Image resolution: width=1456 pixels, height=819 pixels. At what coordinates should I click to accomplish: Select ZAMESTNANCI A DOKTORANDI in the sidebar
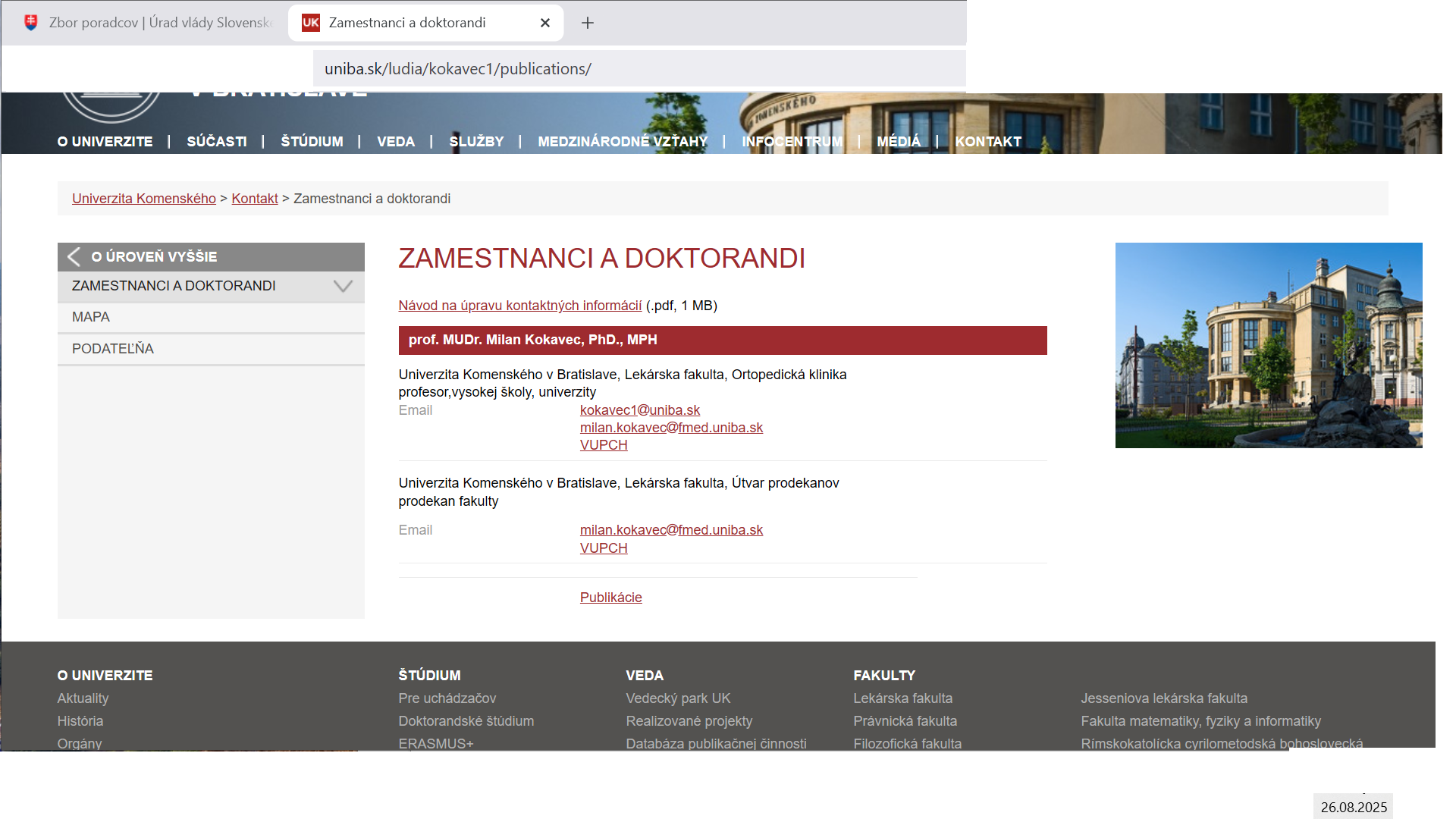pos(174,286)
